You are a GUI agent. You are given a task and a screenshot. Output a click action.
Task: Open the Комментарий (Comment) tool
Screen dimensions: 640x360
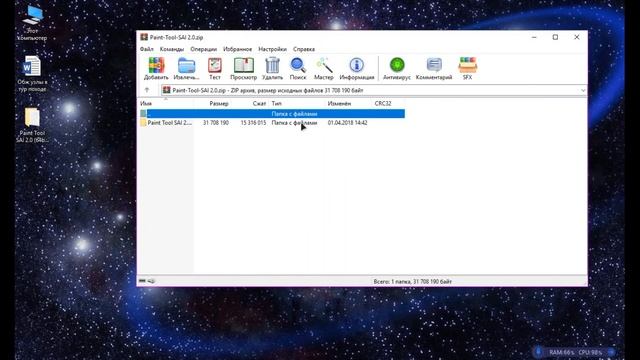pyautogui.click(x=434, y=69)
